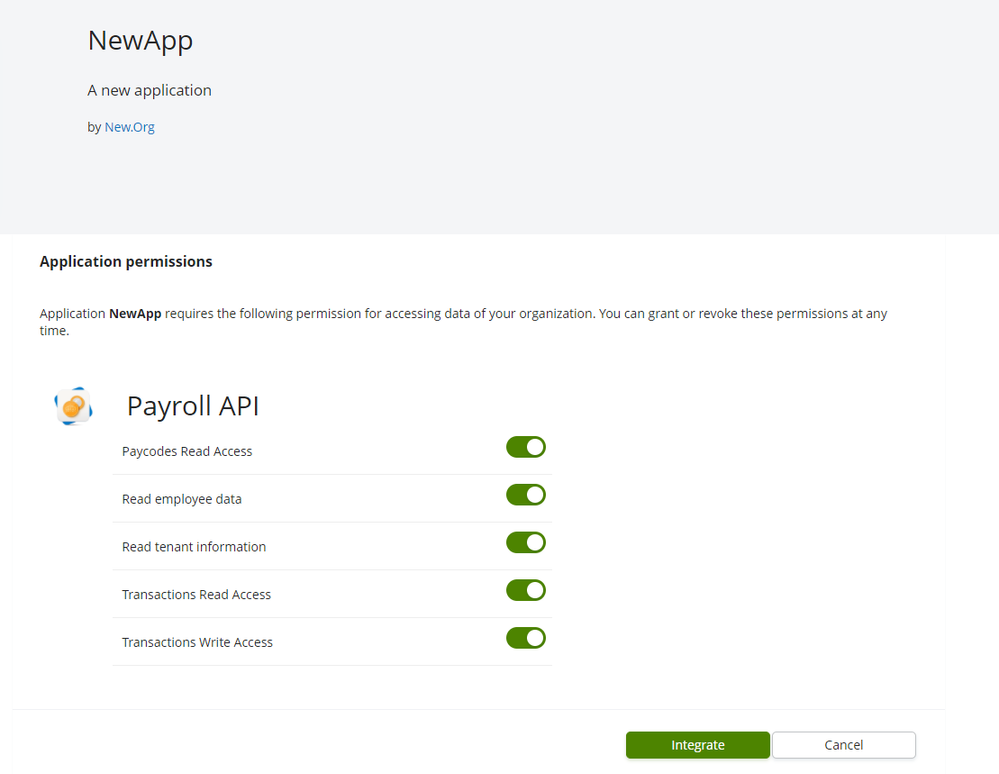Disable the Read tenant information permission

coord(525,542)
